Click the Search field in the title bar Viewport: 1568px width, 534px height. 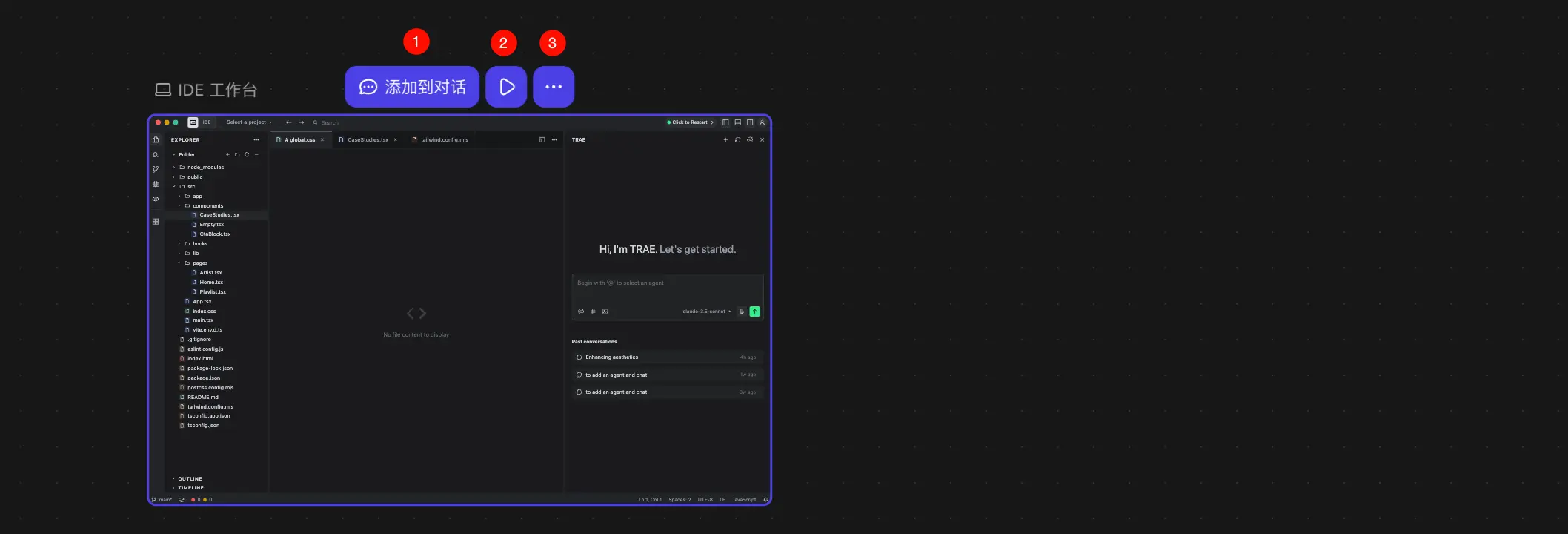(x=326, y=122)
